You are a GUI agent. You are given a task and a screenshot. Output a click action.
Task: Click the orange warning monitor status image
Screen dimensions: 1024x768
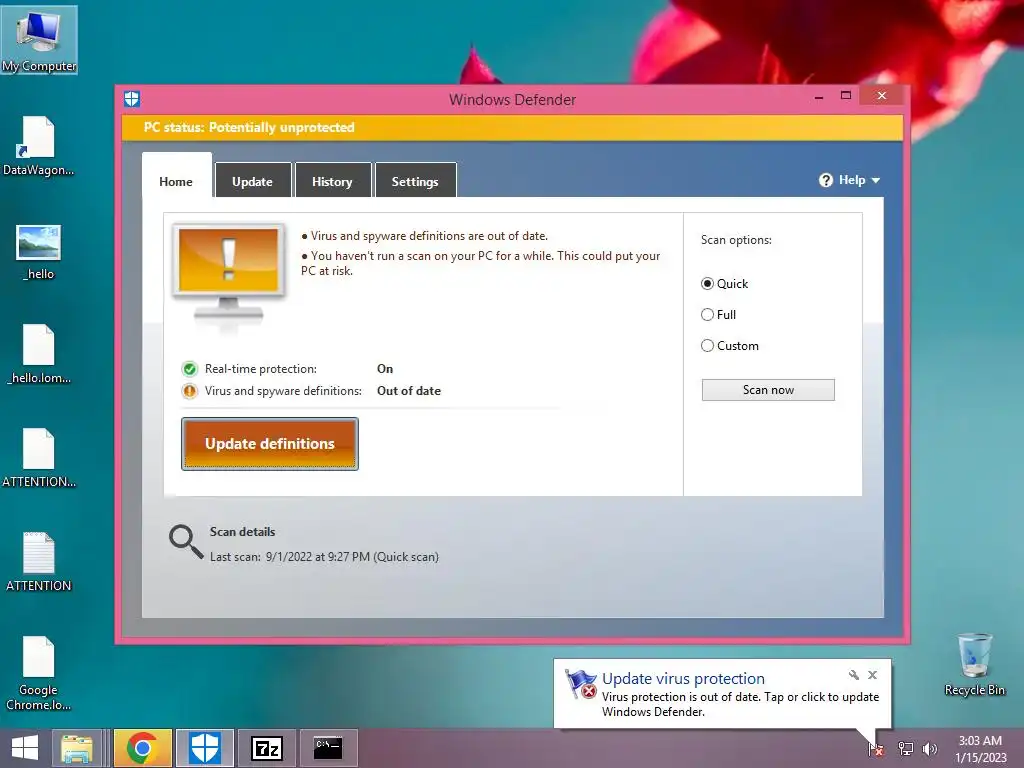coord(229,273)
